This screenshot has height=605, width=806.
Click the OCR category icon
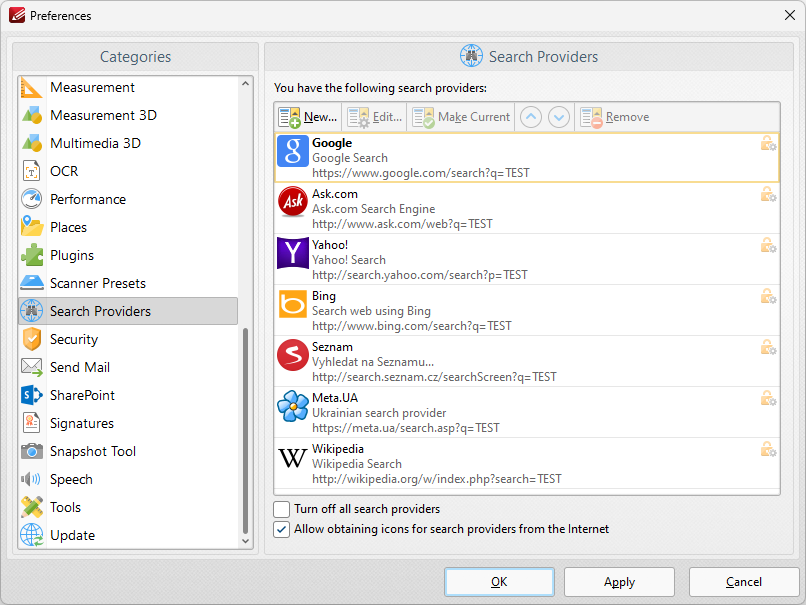[x=31, y=171]
